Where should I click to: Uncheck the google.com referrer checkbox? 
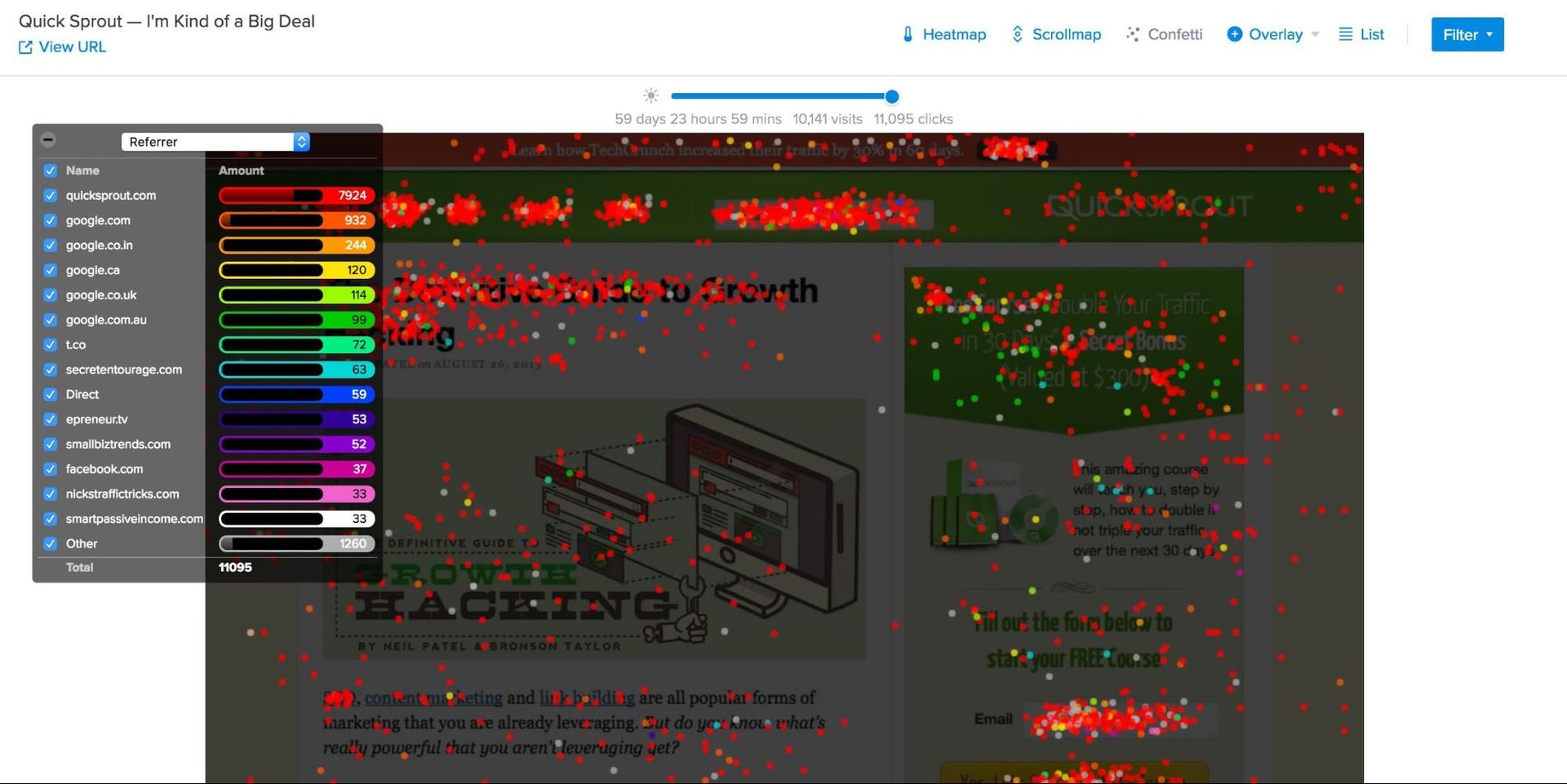tap(50, 220)
